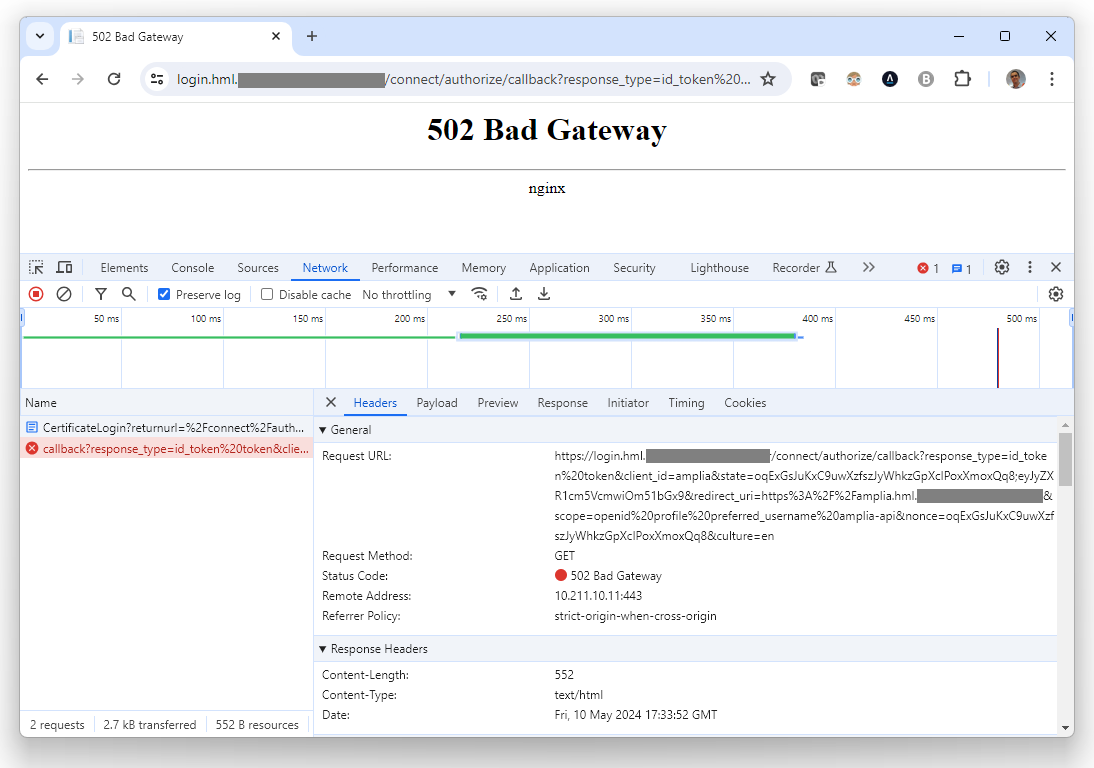
Task: Select the inspect element picker icon
Action: pos(36,267)
